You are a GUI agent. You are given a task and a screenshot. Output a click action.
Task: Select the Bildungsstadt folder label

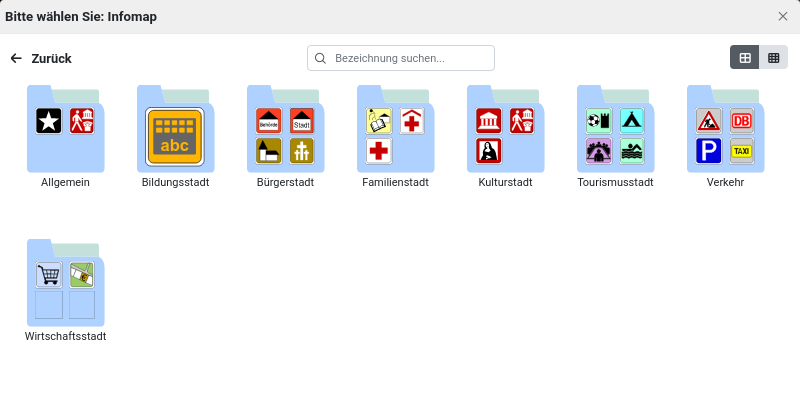coord(176,182)
